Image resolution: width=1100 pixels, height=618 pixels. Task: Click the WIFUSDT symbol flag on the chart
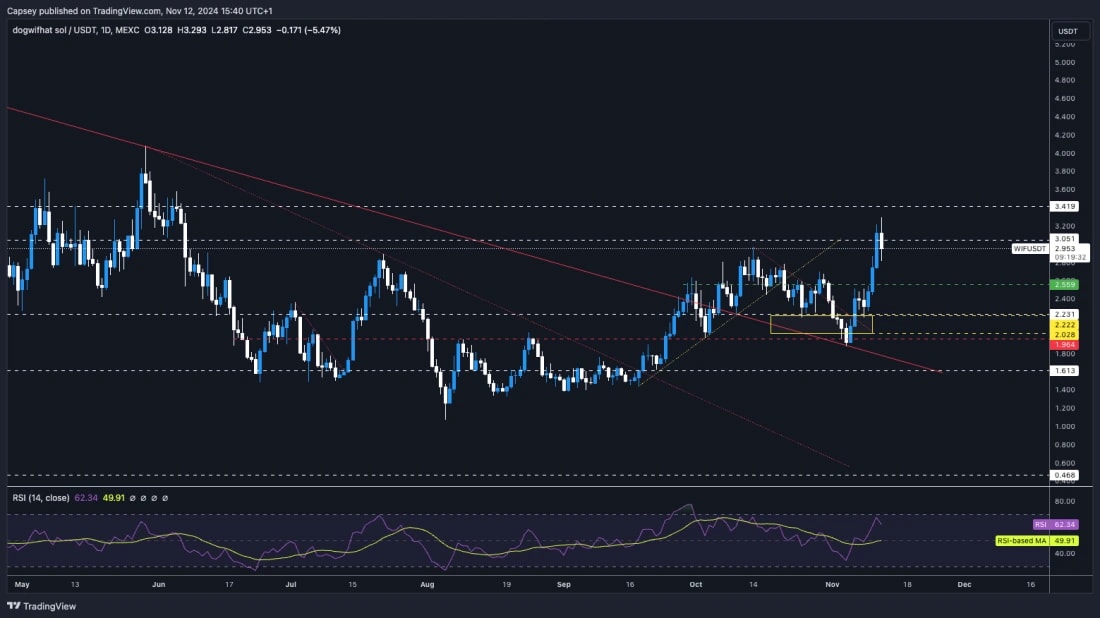click(1028, 249)
